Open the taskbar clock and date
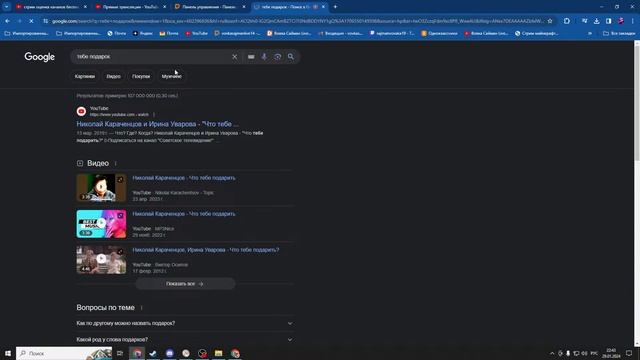Viewport: 640px width, 360px height. (x=611, y=353)
